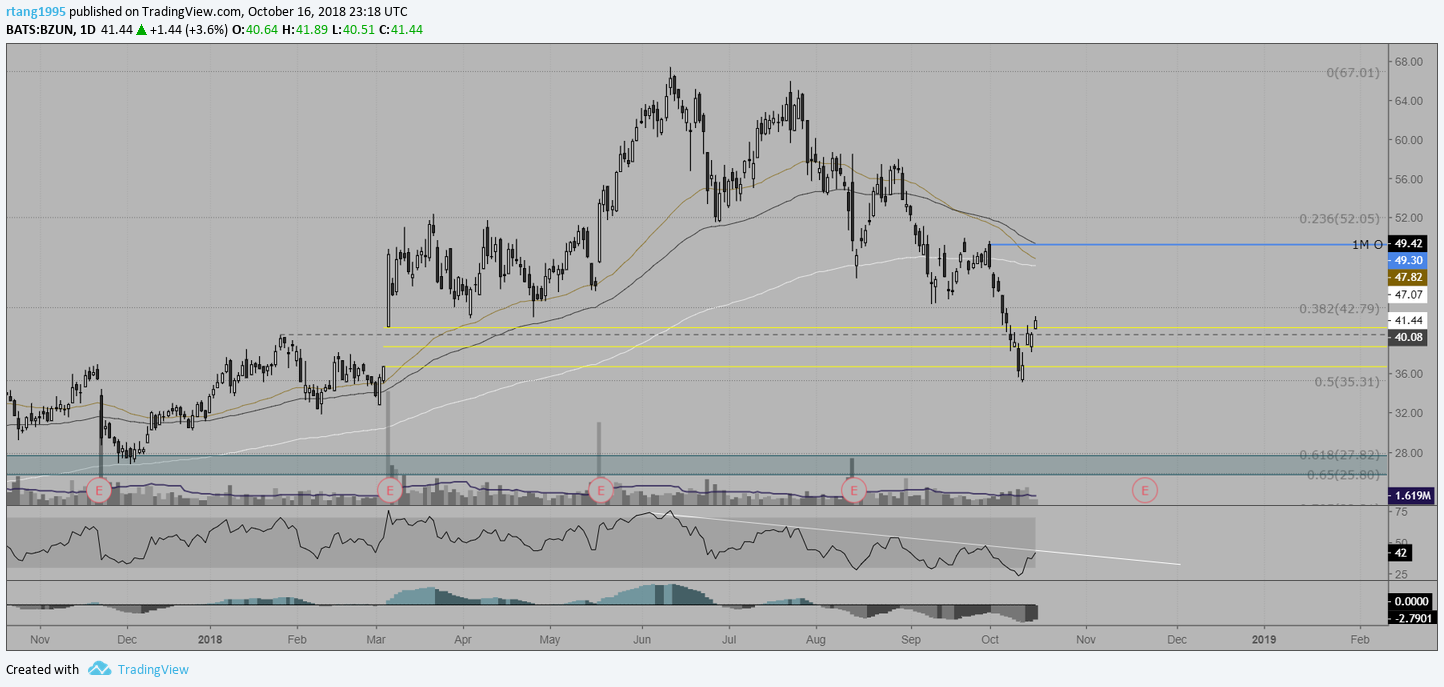Screen dimensions: 1444x687
Task: Click the 1M O monthly open label
Action: (x=1367, y=244)
